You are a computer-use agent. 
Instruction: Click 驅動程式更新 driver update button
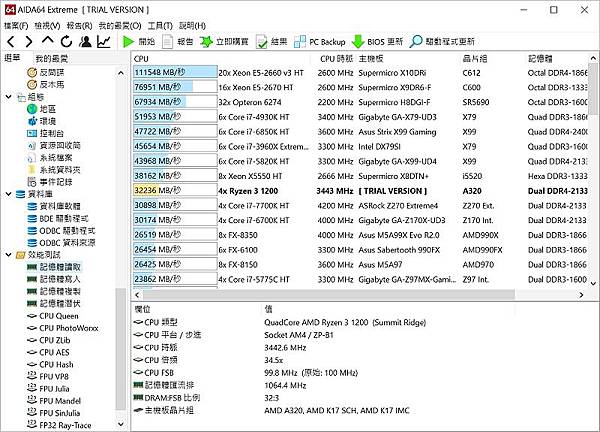pos(442,41)
